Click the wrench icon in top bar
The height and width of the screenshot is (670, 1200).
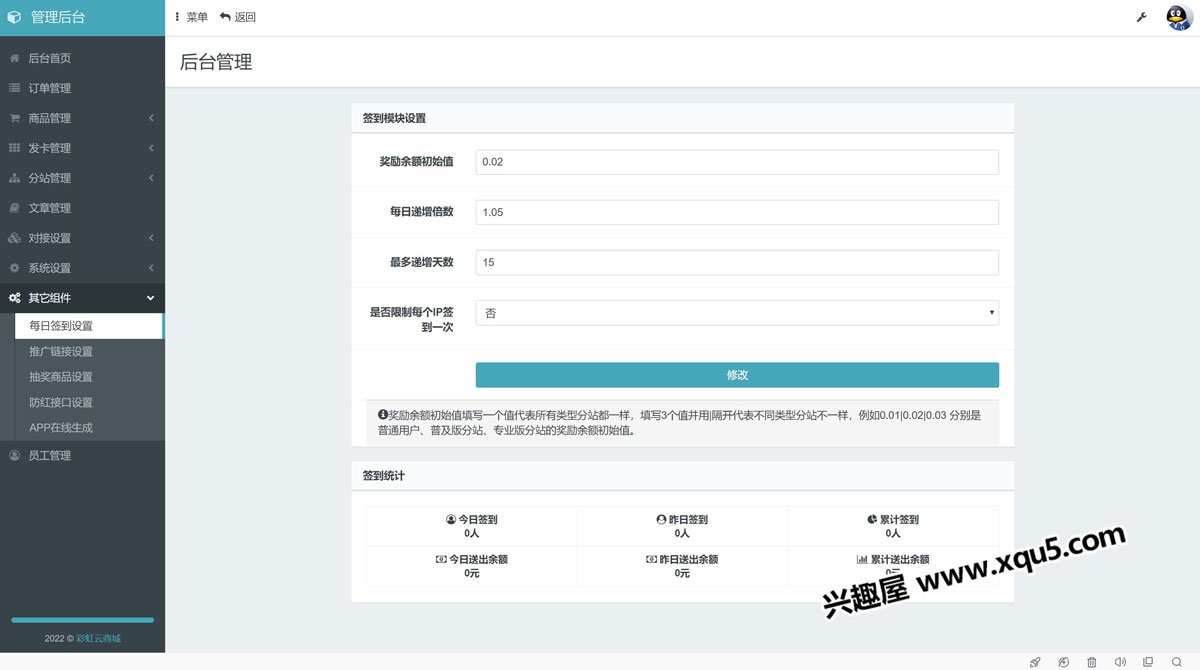tap(1141, 17)
